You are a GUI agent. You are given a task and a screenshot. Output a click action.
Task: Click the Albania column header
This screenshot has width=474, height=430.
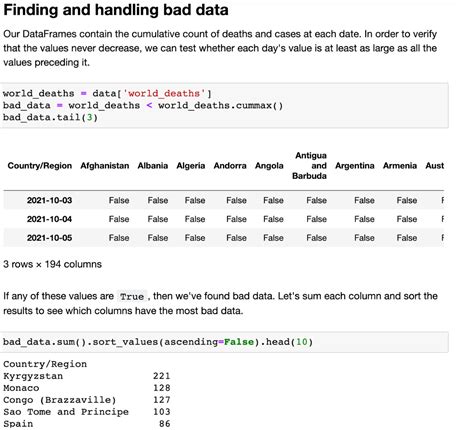[153, 166]
